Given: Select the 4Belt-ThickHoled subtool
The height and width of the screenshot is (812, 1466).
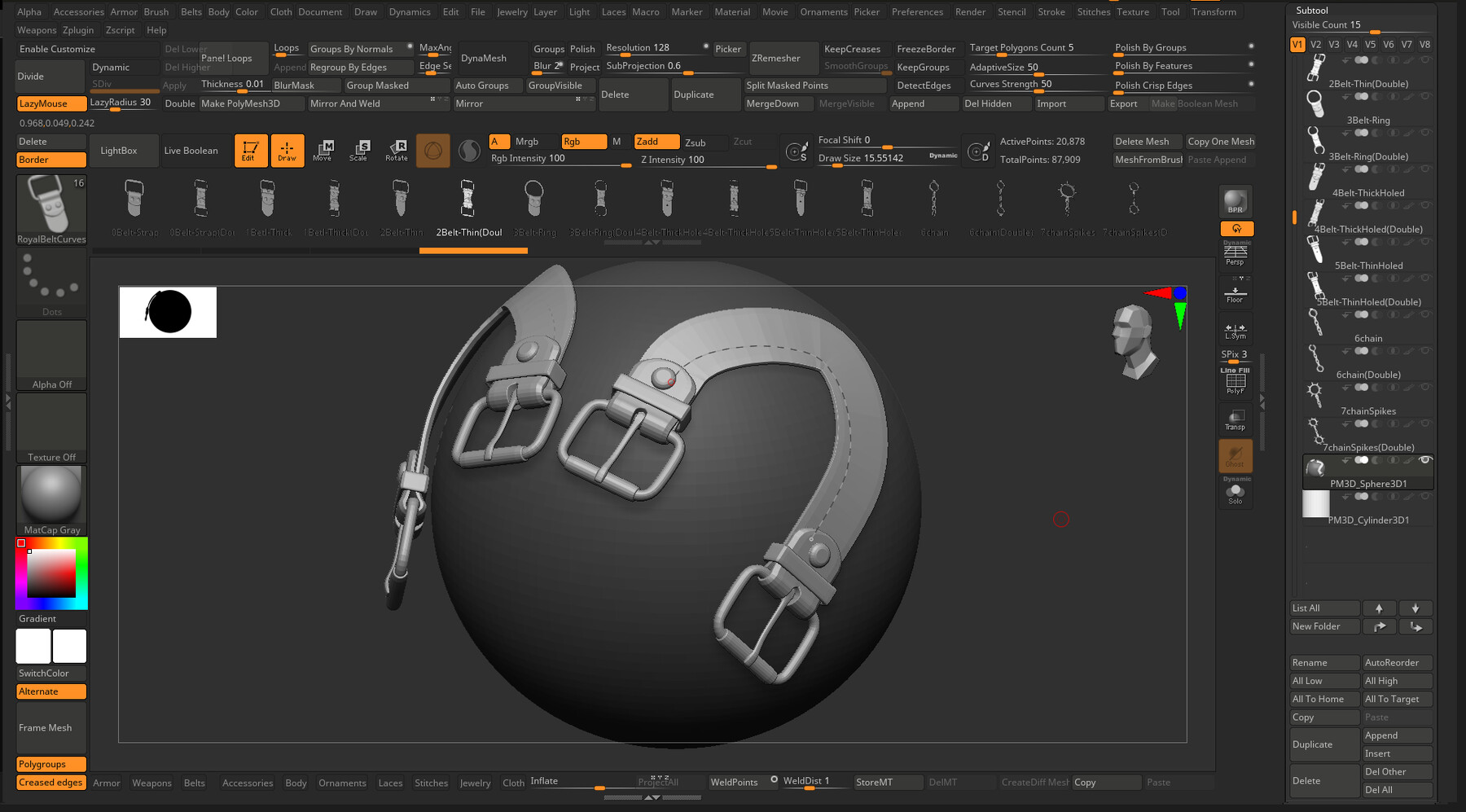Looking at the screenshot, I should tap(1368, 181).
